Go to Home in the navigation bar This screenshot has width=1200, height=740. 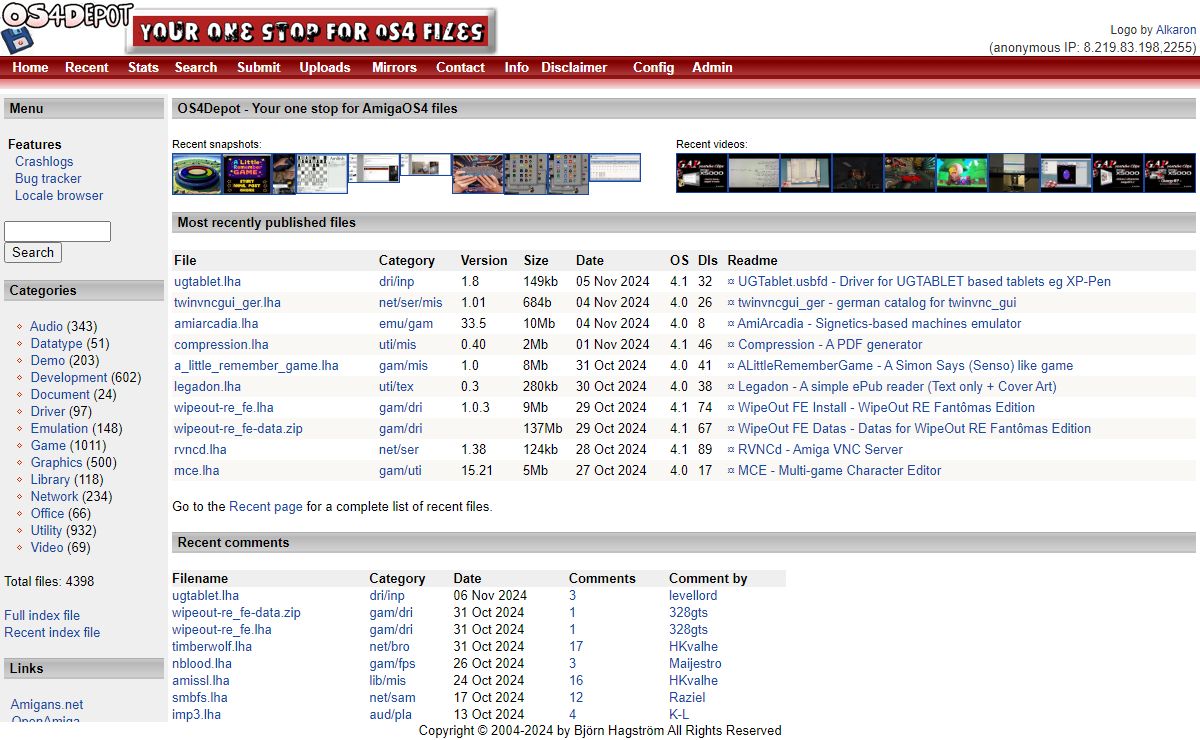click(30, 67)
